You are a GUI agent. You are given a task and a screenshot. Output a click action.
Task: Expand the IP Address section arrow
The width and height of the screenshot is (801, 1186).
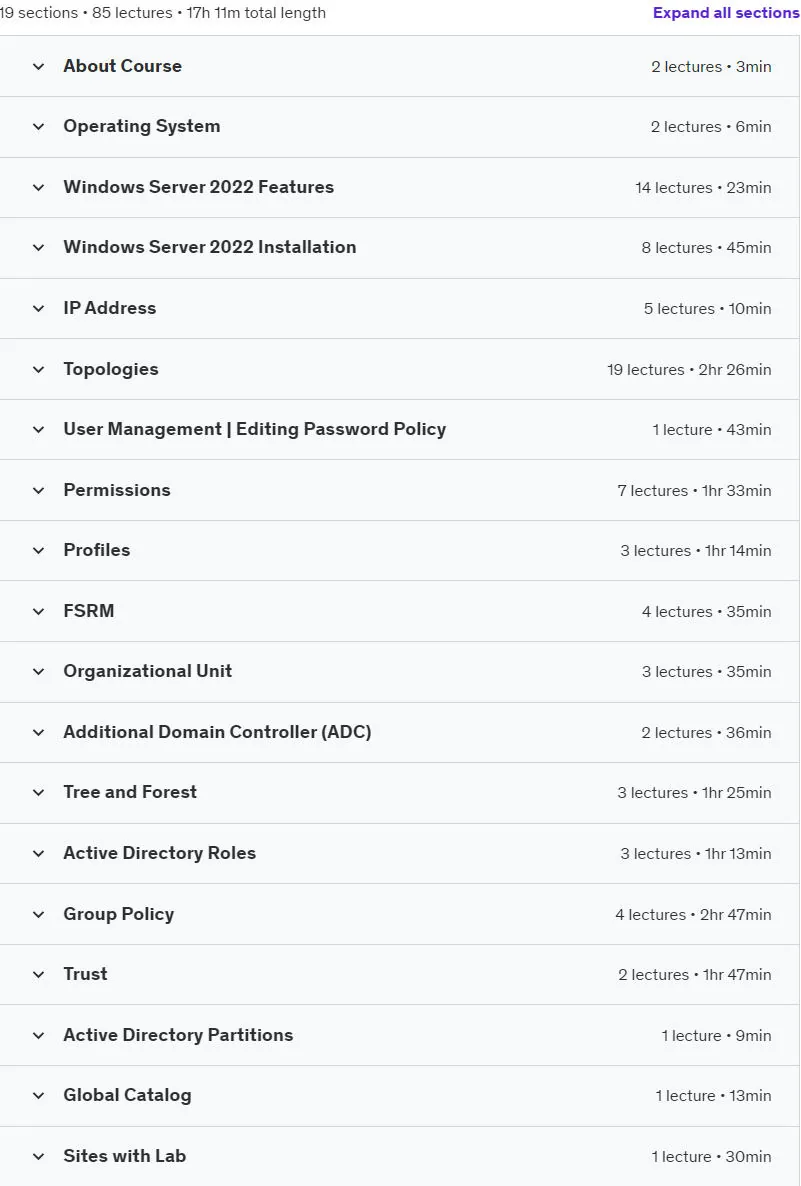(x=39, y=309)
